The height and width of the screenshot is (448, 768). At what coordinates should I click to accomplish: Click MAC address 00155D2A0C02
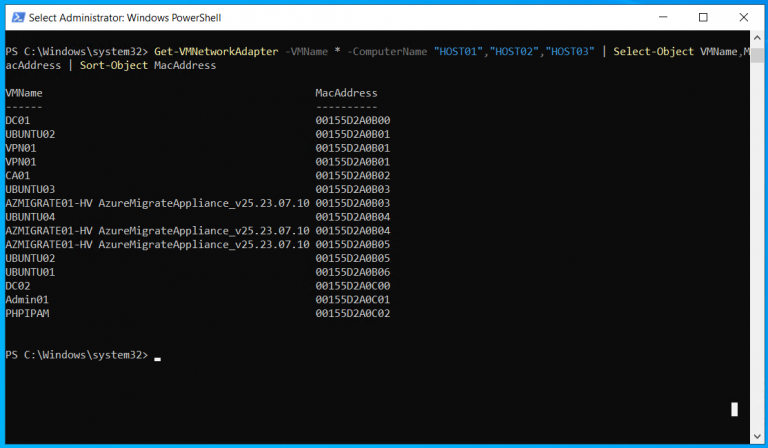tap(352, 313)
